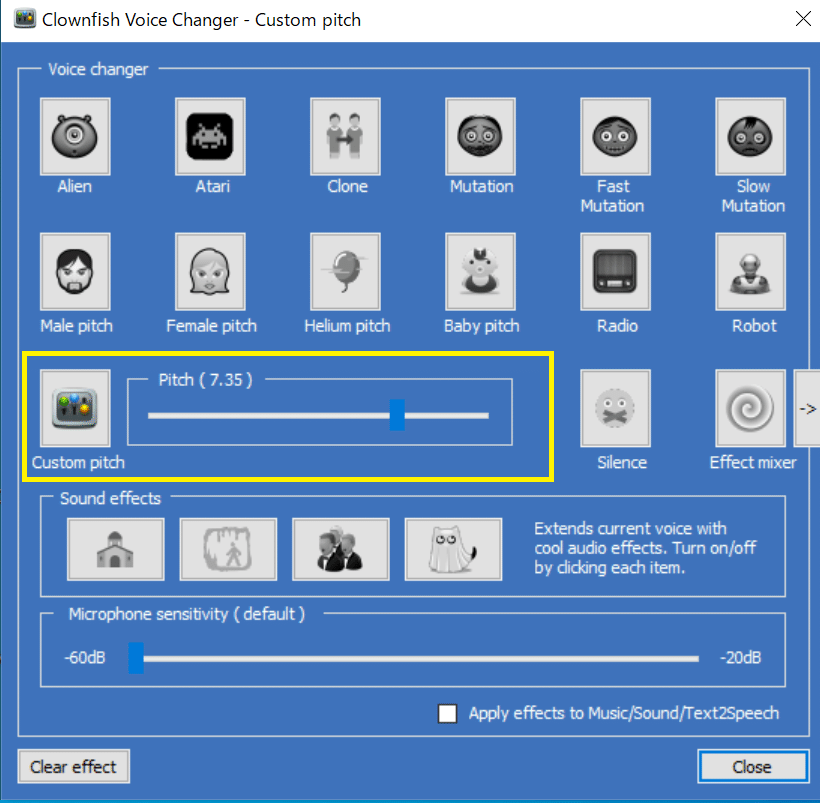Image resolution: width=820 pixels, height=803 pixels.
Task: Click the Pitch ( 7.35 ) value label
Action: (x=206, y=380)
